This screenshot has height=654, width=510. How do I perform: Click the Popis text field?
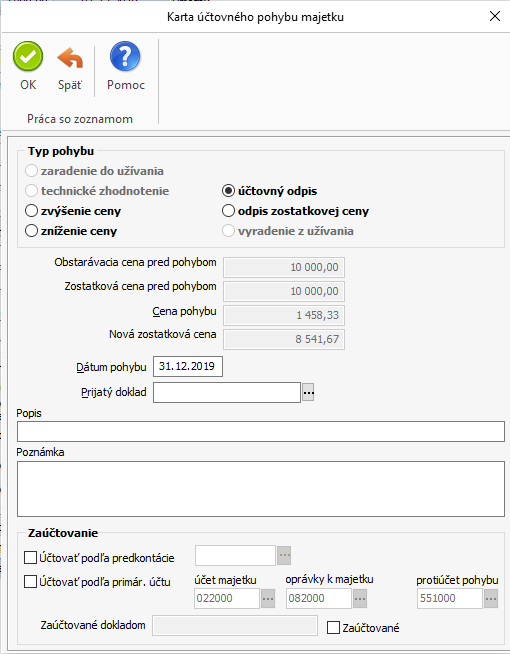(x=261, y=431)
